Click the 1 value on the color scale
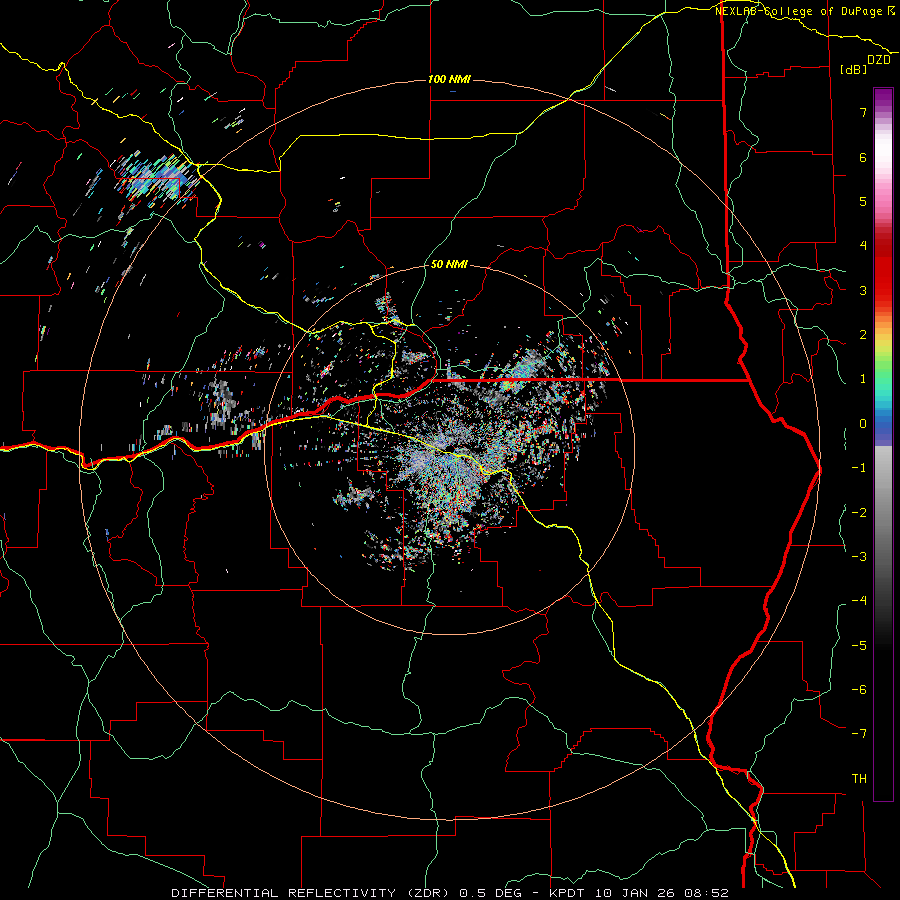 [x=863, y=379]
